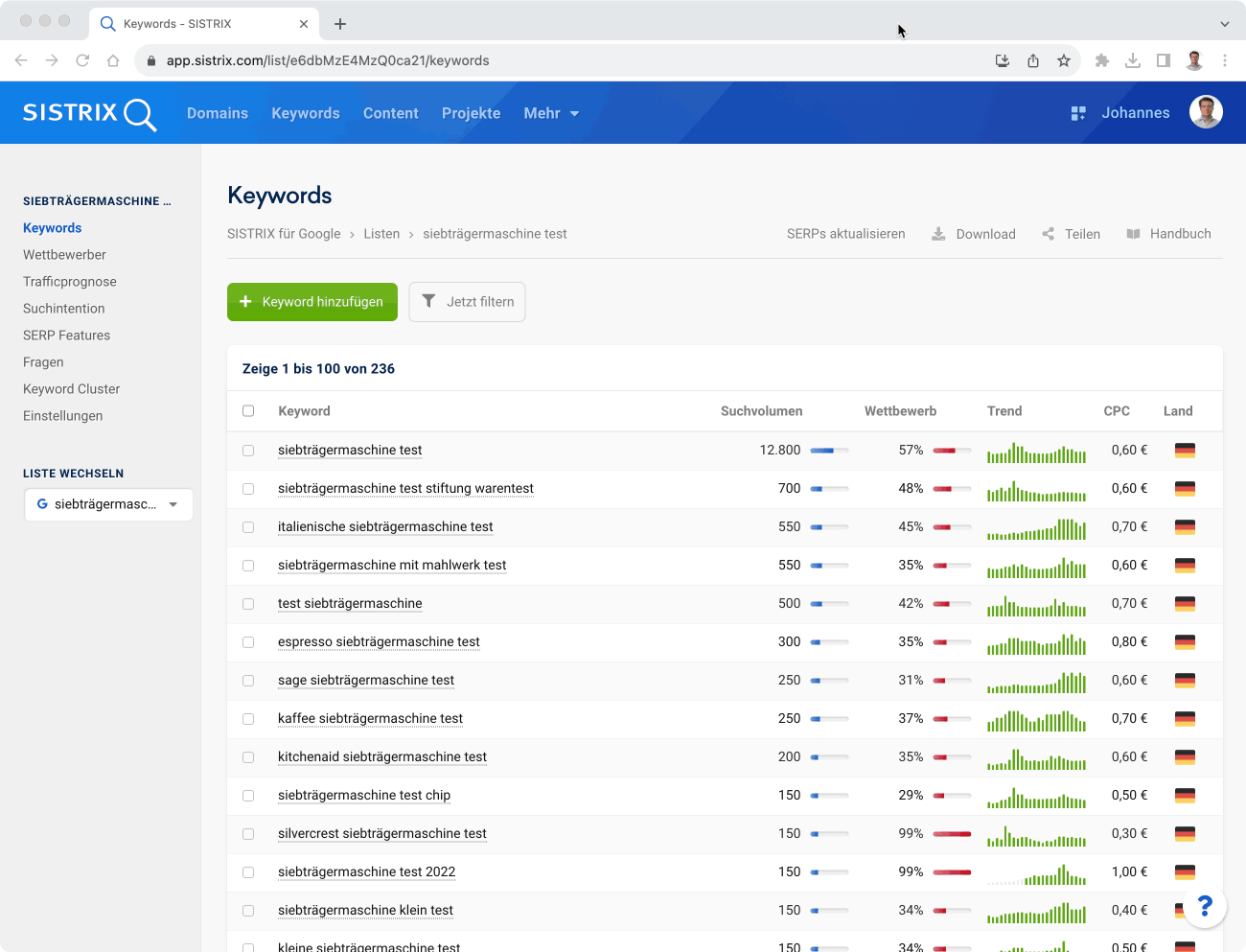Image resolution: width=1246 pixels, height=952 pixels.
Task: Open the Handbuch book icon
Action: point(1133,234)
